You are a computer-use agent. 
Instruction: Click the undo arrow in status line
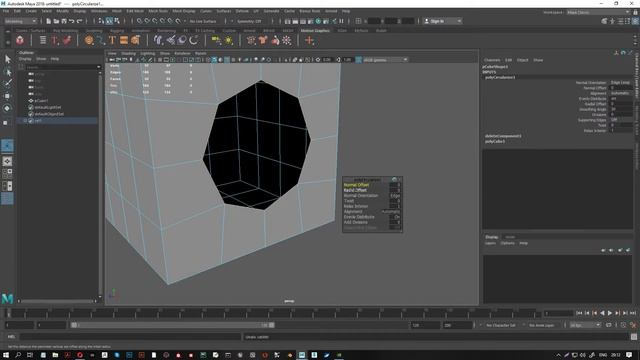pos(72,21)
